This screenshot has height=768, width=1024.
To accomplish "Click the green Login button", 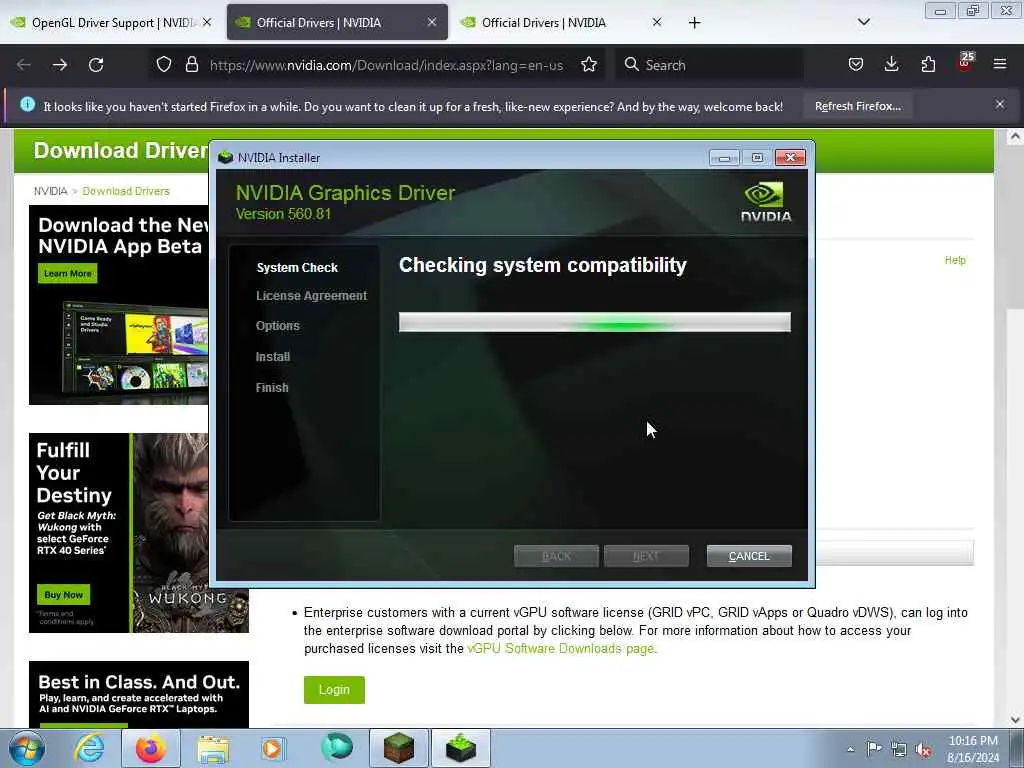I will coord(334,690).
